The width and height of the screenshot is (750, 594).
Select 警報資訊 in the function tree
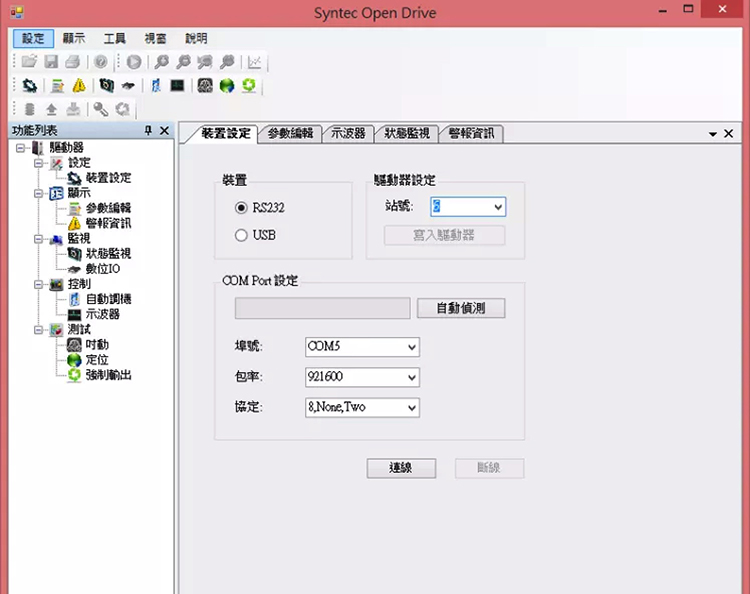coord(108,223)
